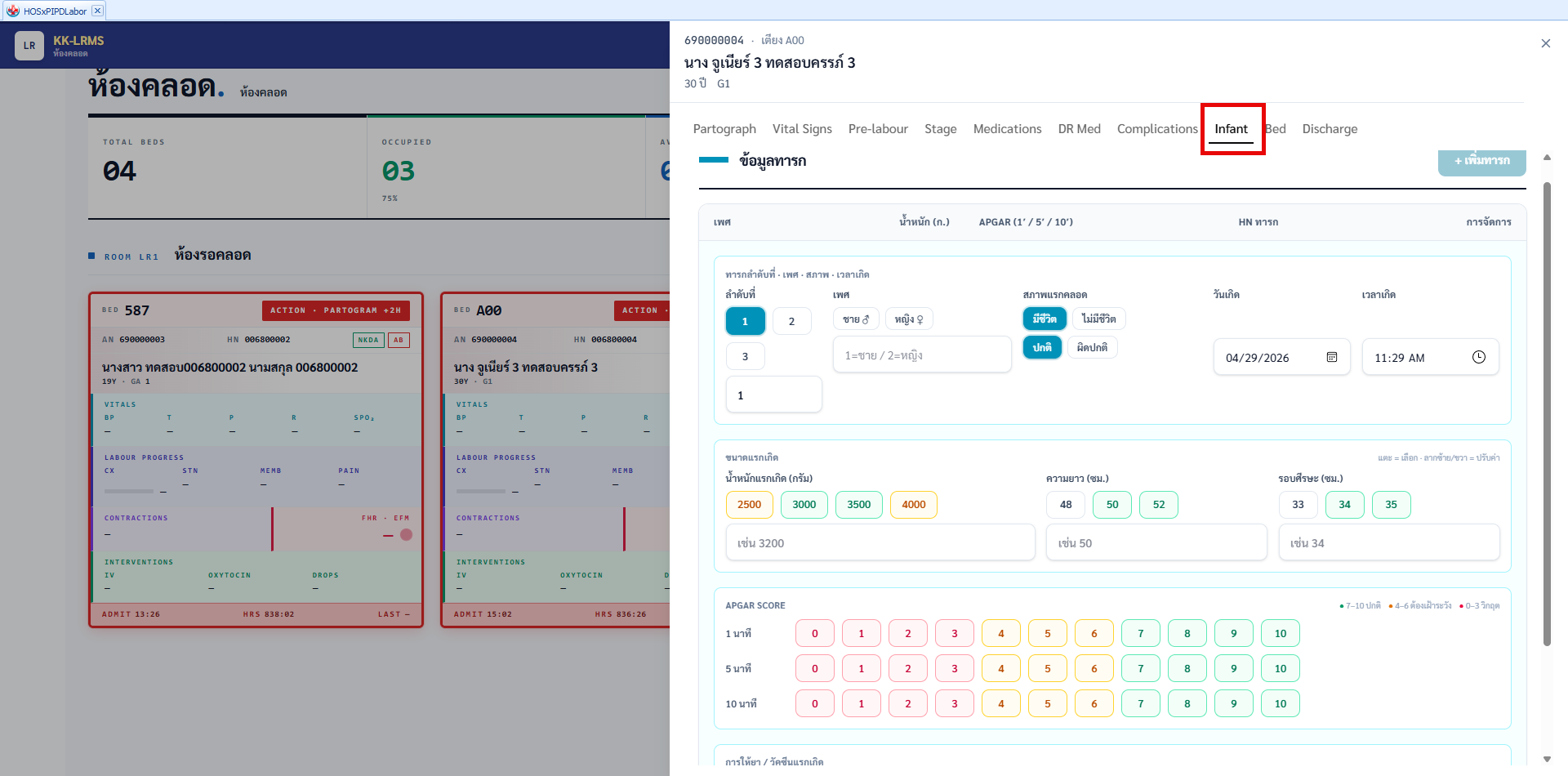
Task: Click the length input เช่น 50
Action: (1156, 543)
